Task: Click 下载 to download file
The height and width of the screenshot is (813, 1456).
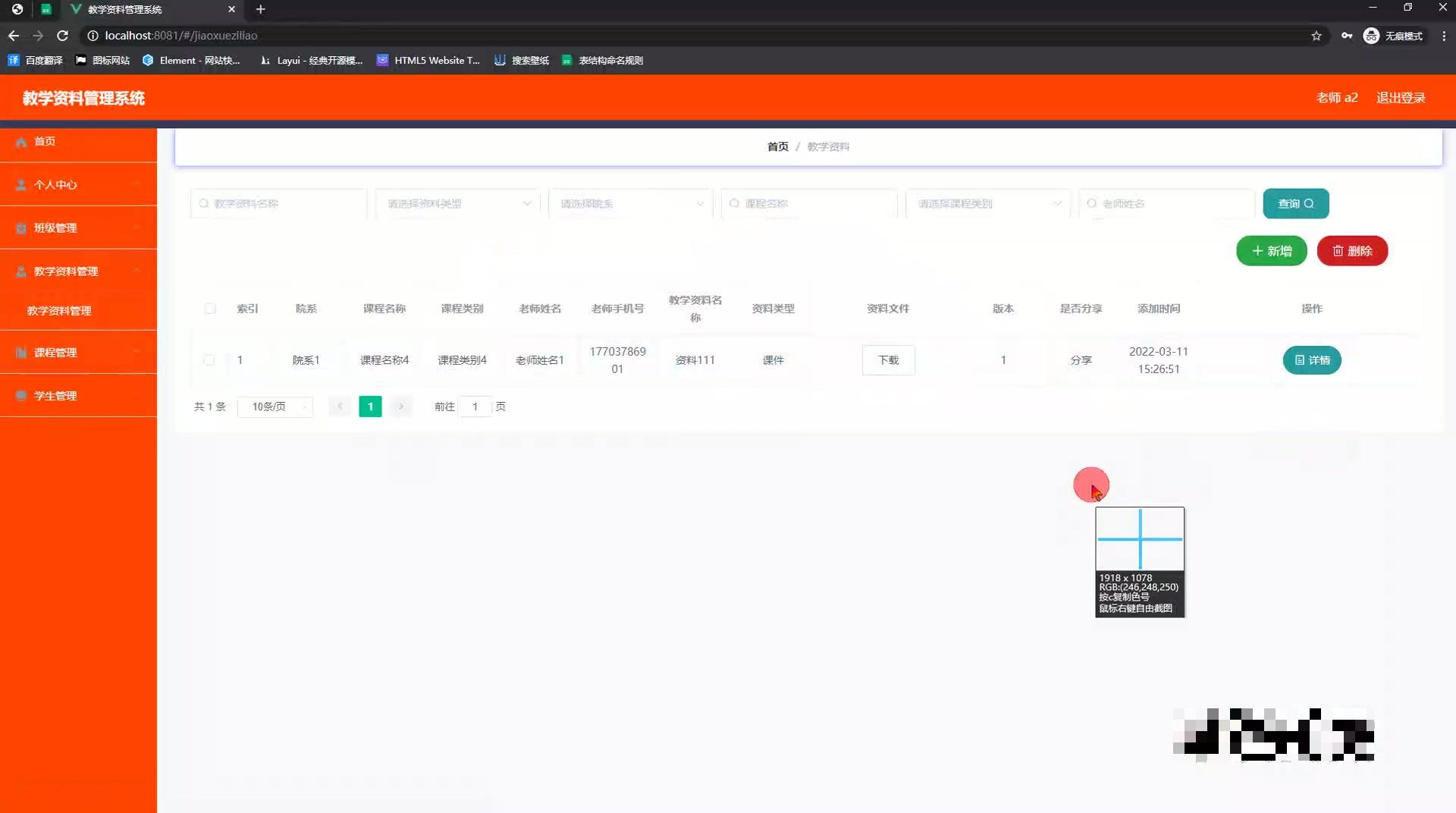Action: coord(888,360)
